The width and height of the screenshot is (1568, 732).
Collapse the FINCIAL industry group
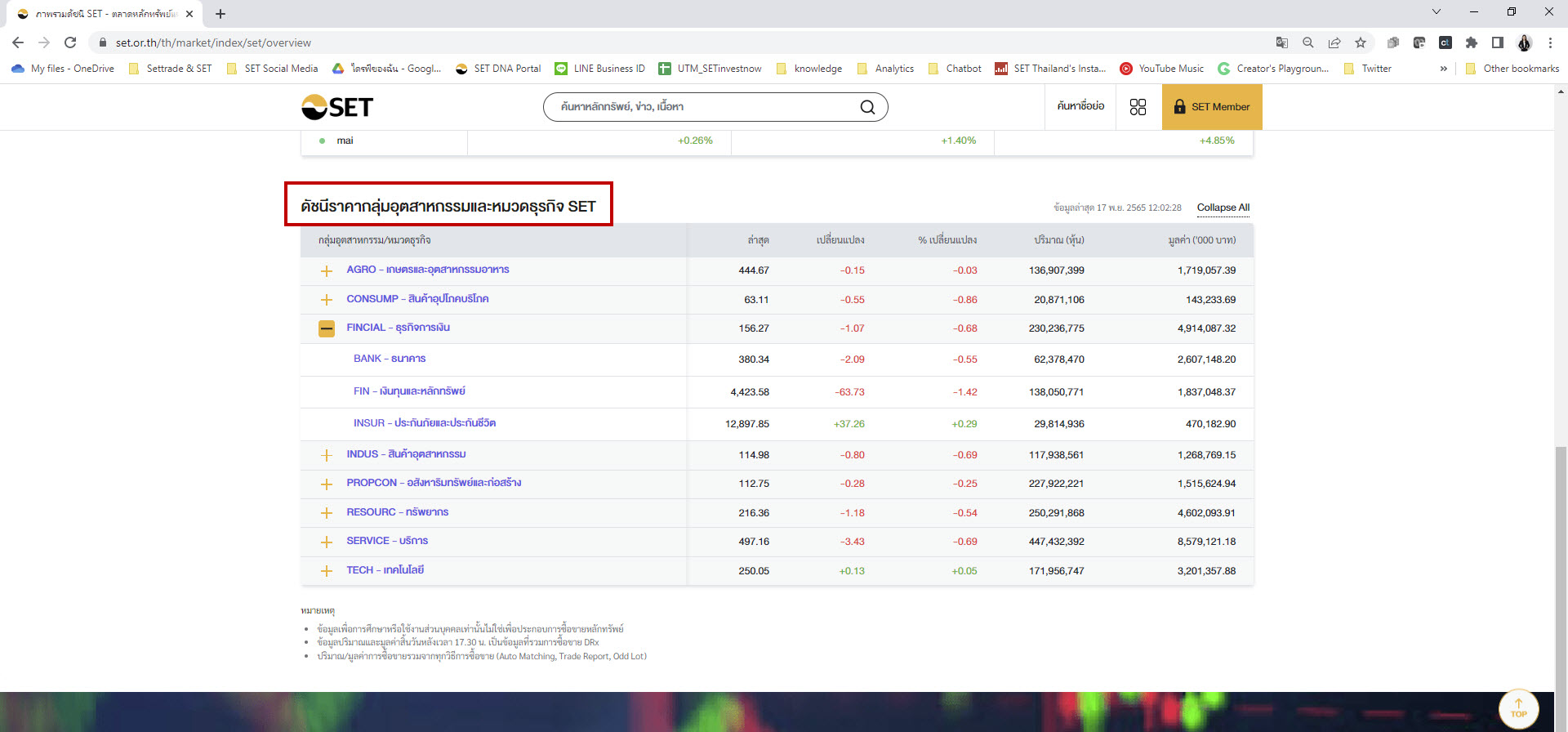[327, 328]
